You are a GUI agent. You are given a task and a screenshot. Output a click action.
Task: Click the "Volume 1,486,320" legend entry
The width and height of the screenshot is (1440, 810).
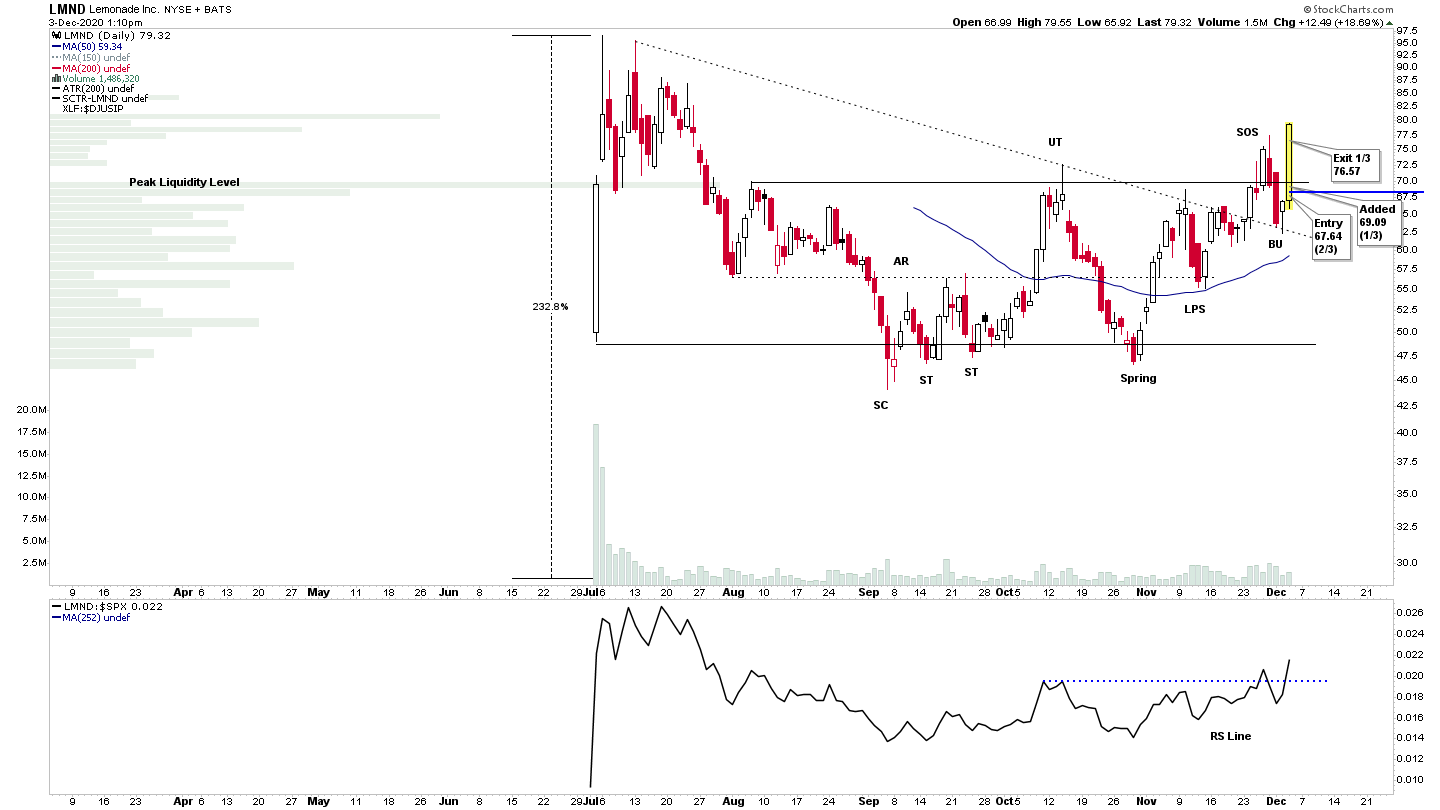point(95,78)
